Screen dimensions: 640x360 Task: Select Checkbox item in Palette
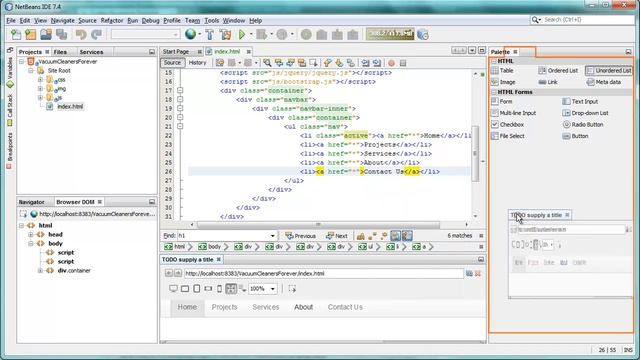507,124
